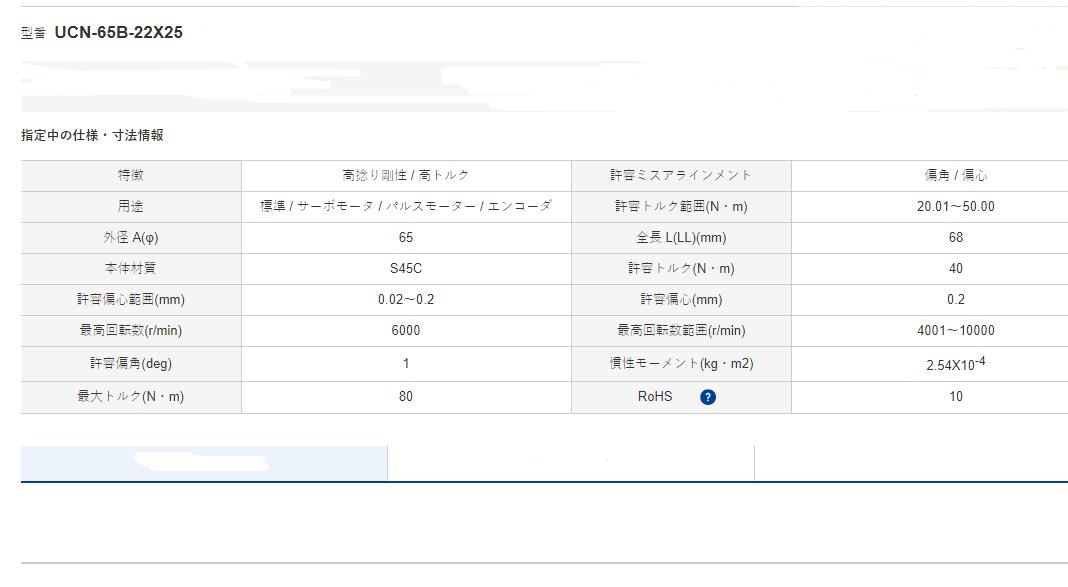The width and height of the screenshot is (1068, 587).
Task: Select the second tab below the table
Action: (x=570, y=462)
